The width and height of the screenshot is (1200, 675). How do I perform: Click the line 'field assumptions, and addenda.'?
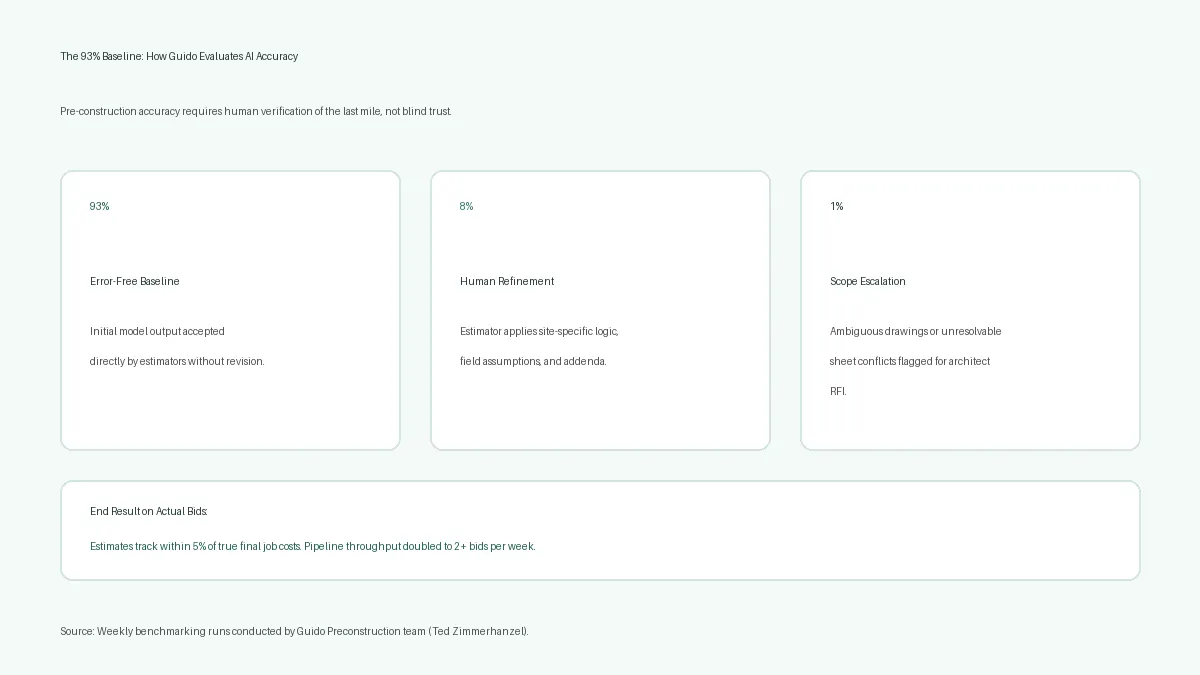coord(533,362)
